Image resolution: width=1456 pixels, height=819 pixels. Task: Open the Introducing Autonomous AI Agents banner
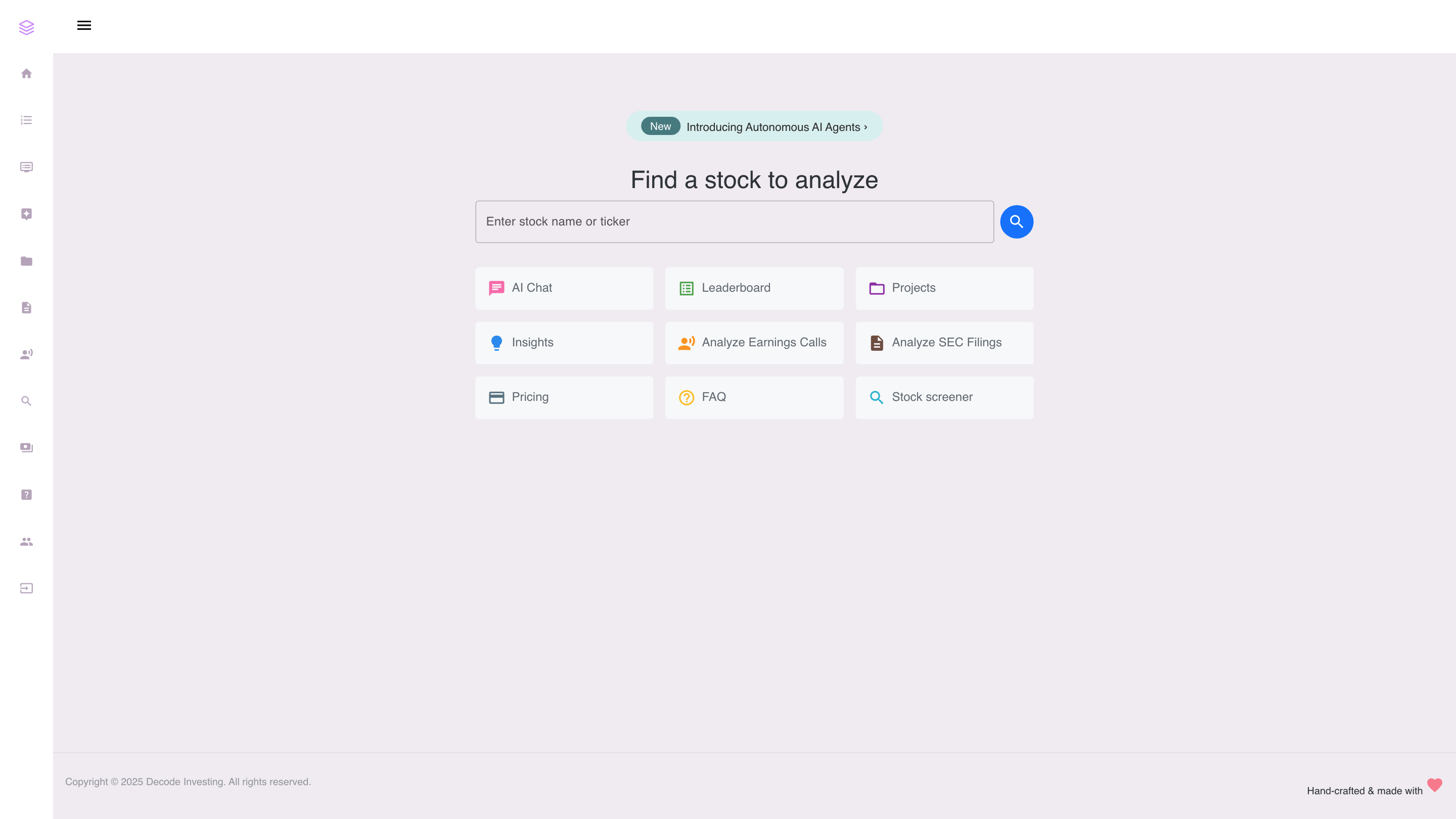click(754, 126)
